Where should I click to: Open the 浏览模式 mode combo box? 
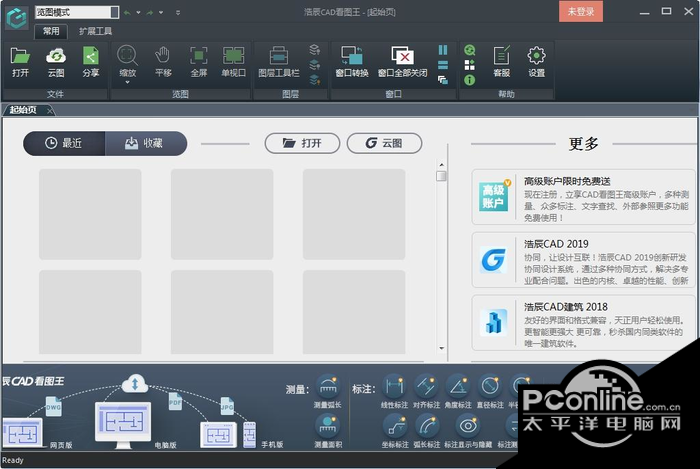pos(77,12)
